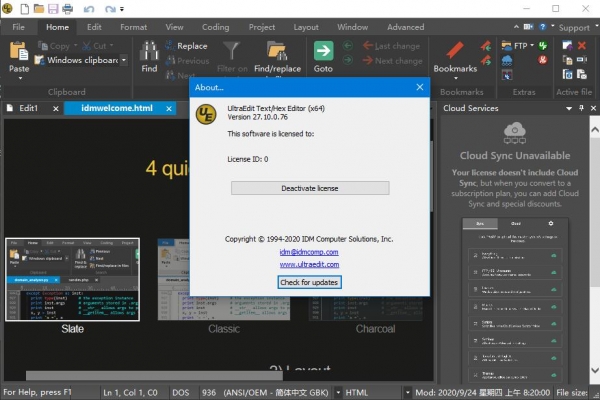
Task: Open the encoding dropdown in status bar
Action: tap(338, 393)
